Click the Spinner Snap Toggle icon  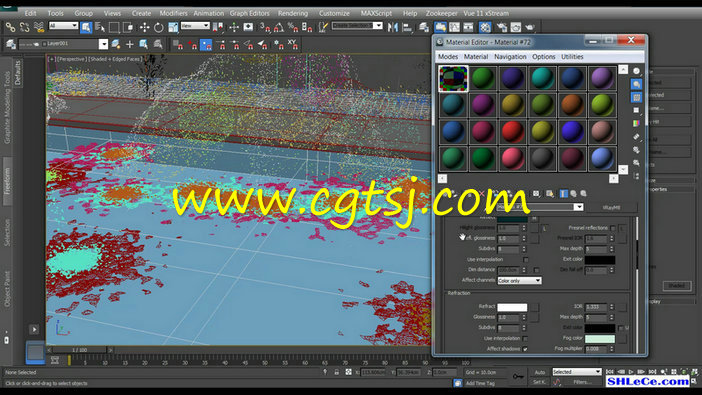click(x=307, y=27)
